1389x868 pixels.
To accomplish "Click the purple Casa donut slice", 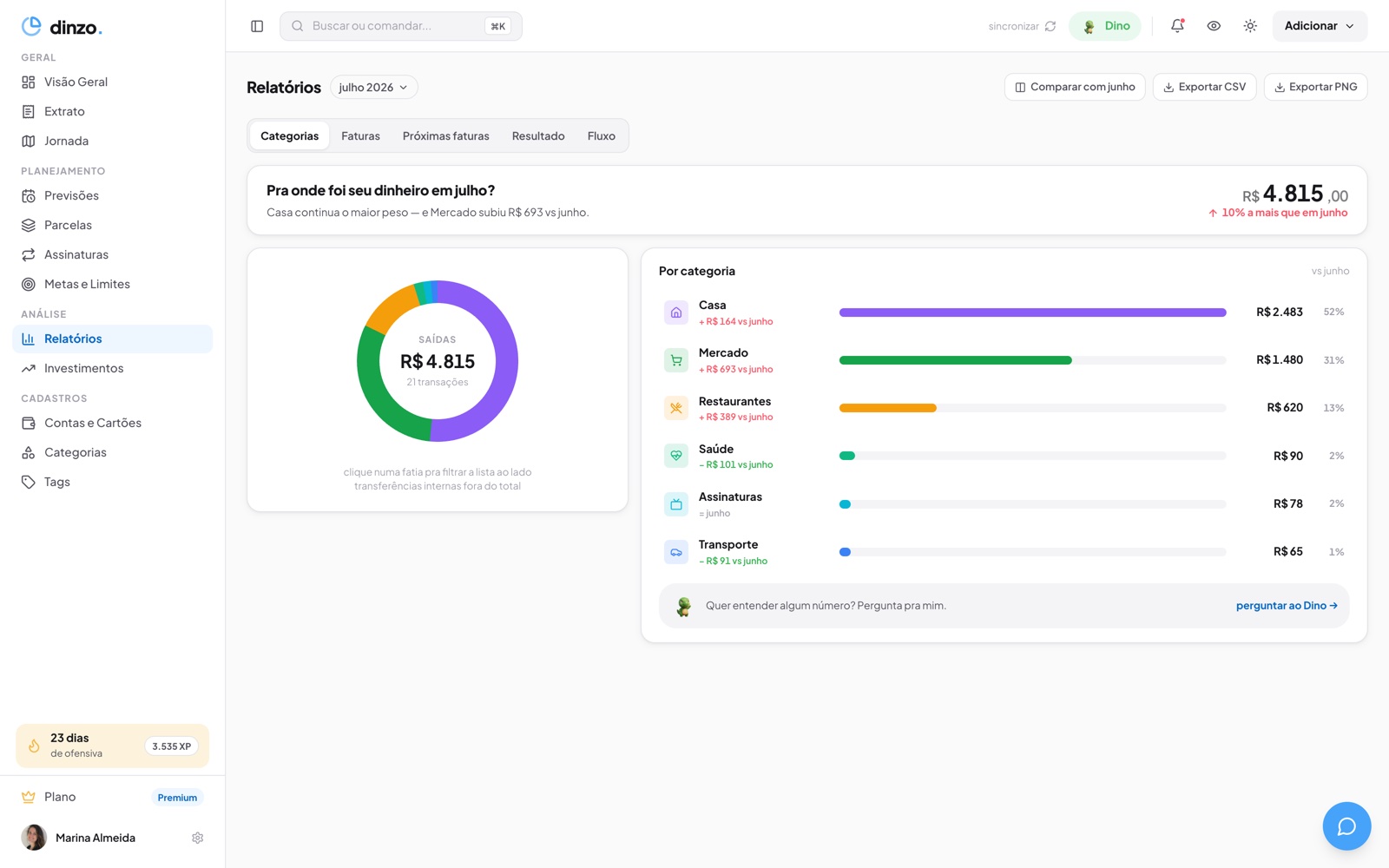I will (x=506, y=362).
